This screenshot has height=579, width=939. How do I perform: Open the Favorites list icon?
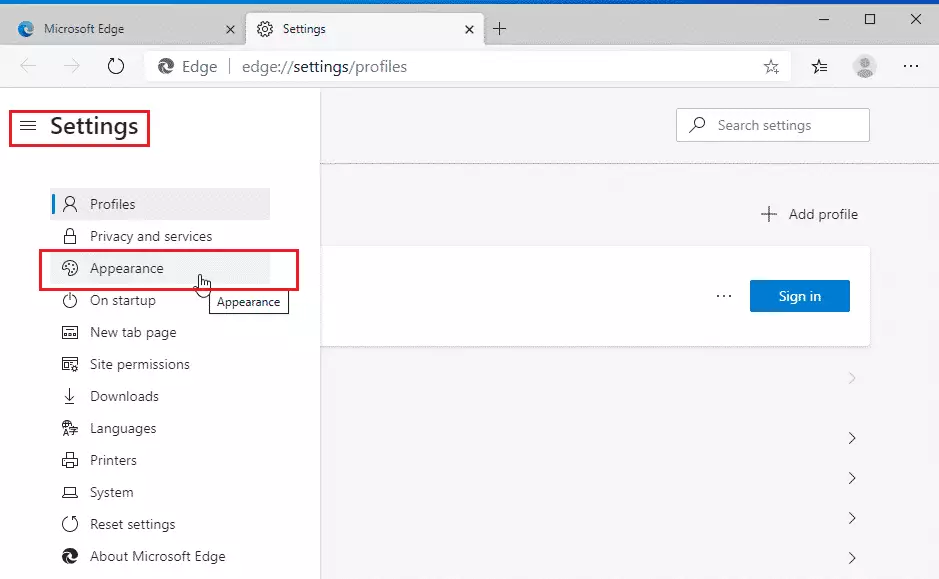click(x=819, y=66)
